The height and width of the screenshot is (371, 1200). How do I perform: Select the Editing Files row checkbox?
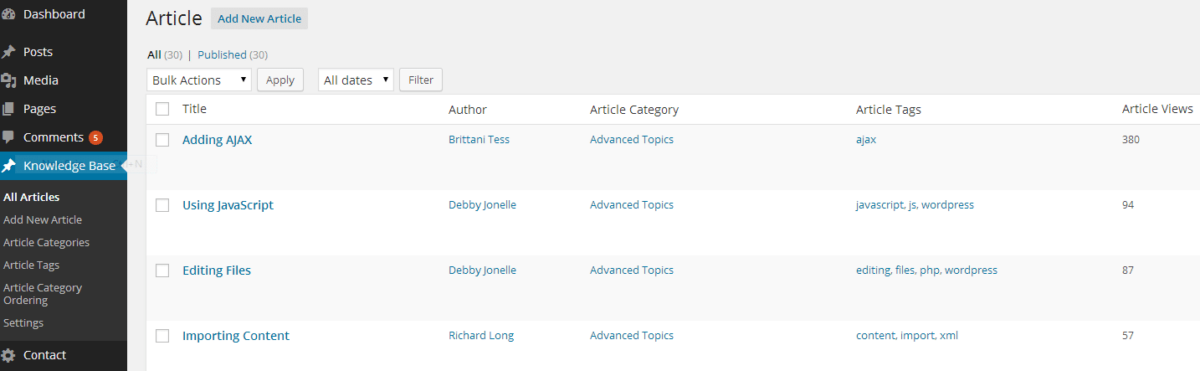pyautogui.click(x=162, y=271)
